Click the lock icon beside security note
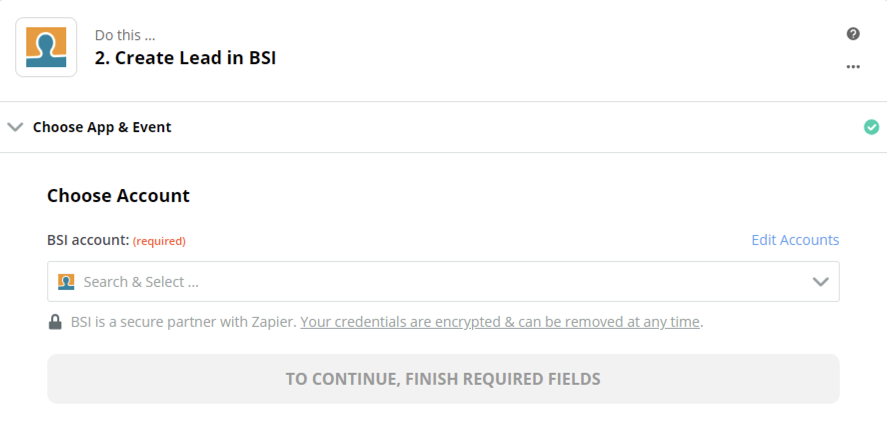 pos(56,322)
